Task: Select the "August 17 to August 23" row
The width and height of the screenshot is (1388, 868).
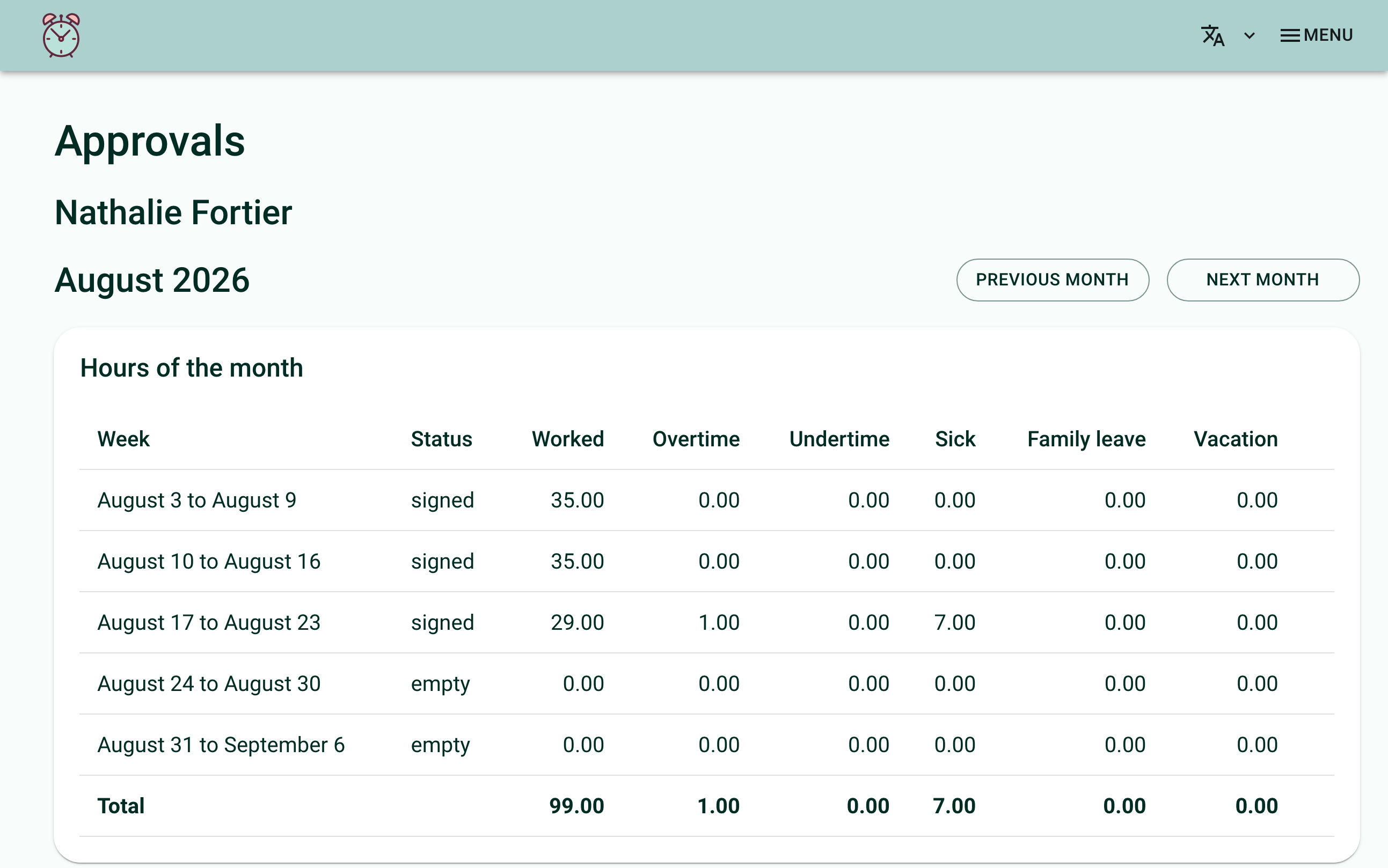Action: [706, 623]
